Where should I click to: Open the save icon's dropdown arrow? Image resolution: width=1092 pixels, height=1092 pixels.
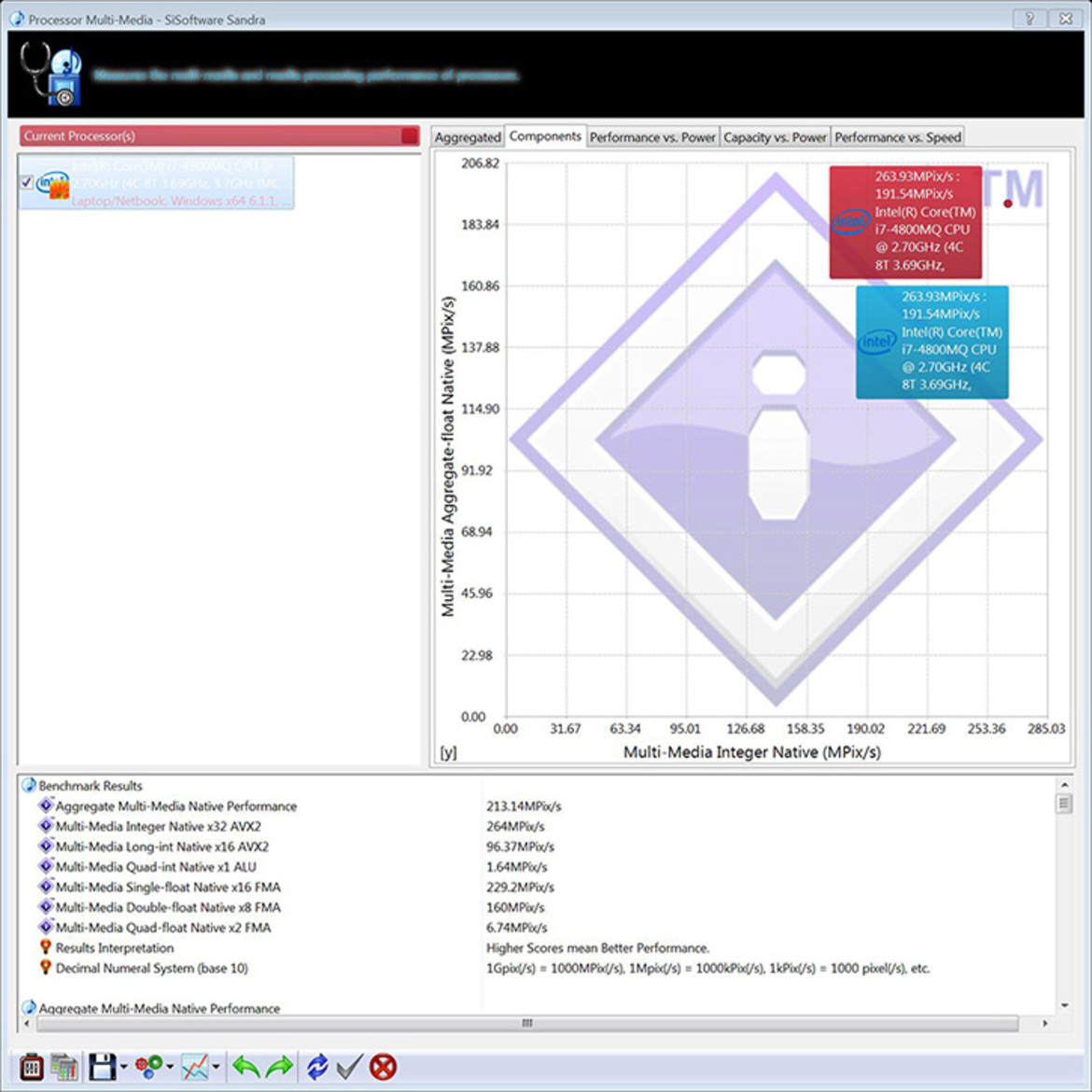click(x=124, y=1067)
